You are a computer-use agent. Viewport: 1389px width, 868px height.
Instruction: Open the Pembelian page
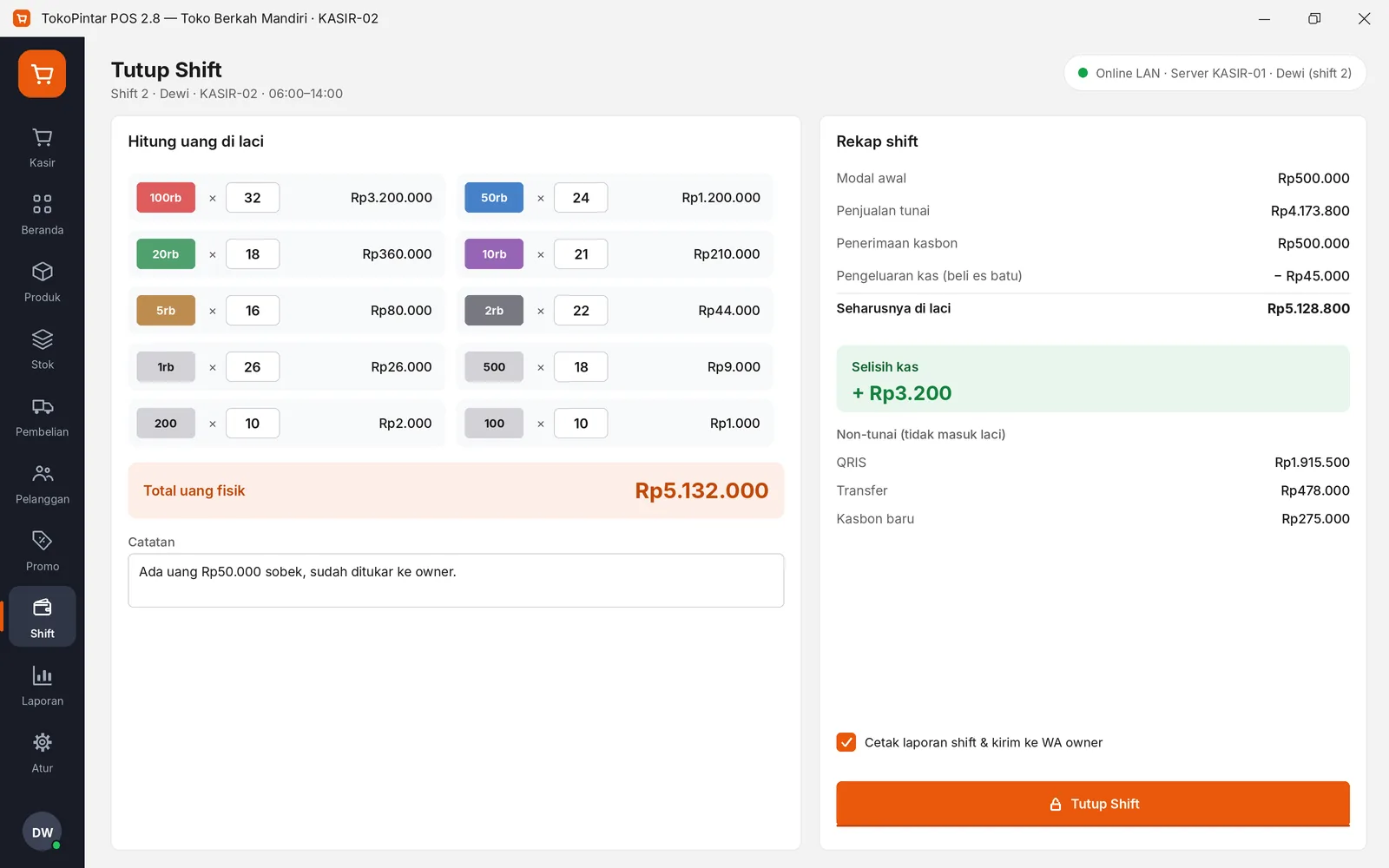pyautogui.click(x=42, y=418)
